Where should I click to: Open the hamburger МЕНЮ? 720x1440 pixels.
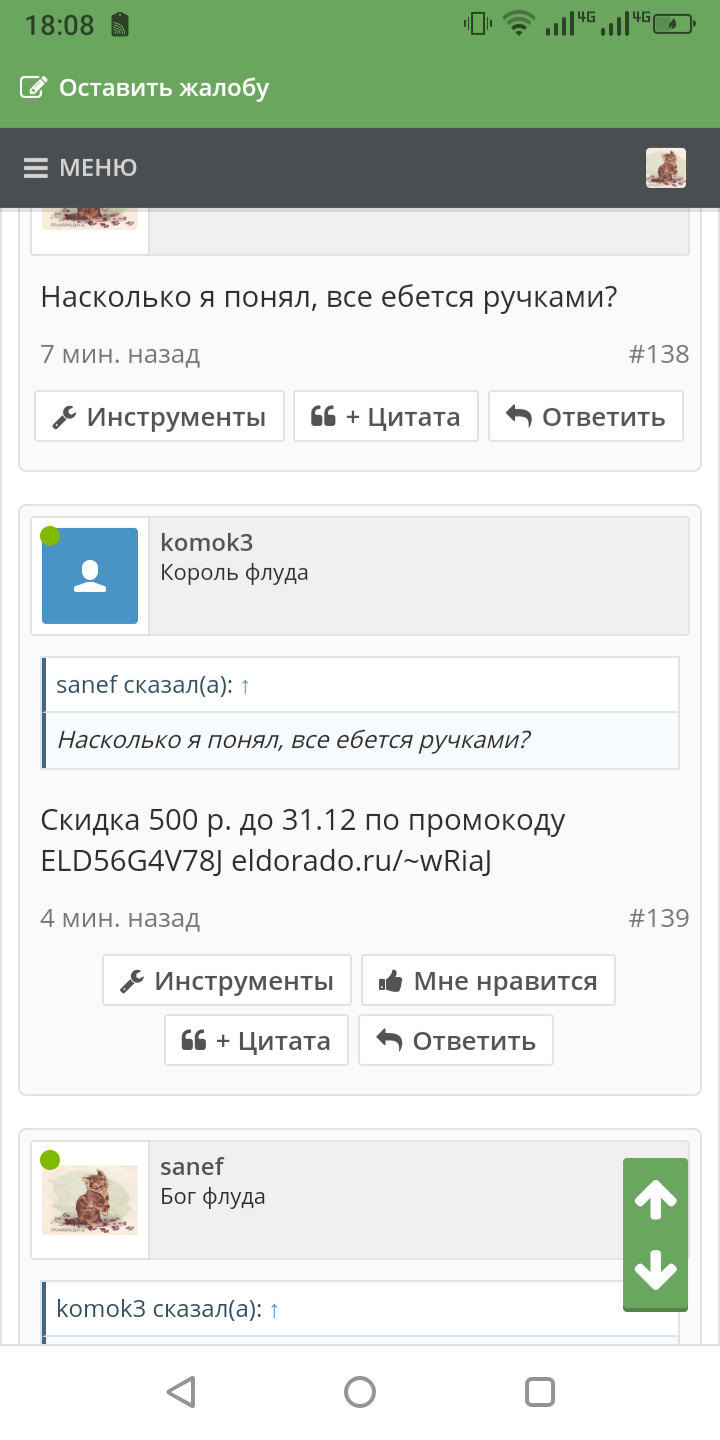click(81, 168)
